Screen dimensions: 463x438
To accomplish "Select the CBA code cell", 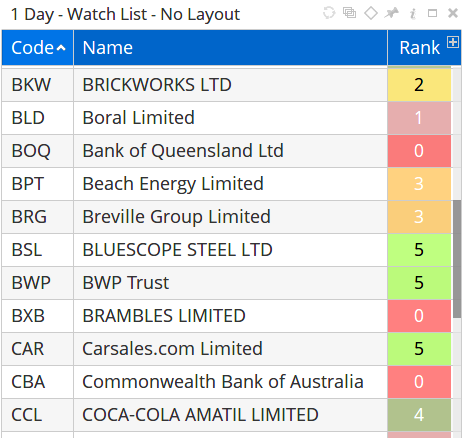I will point(37,382).
